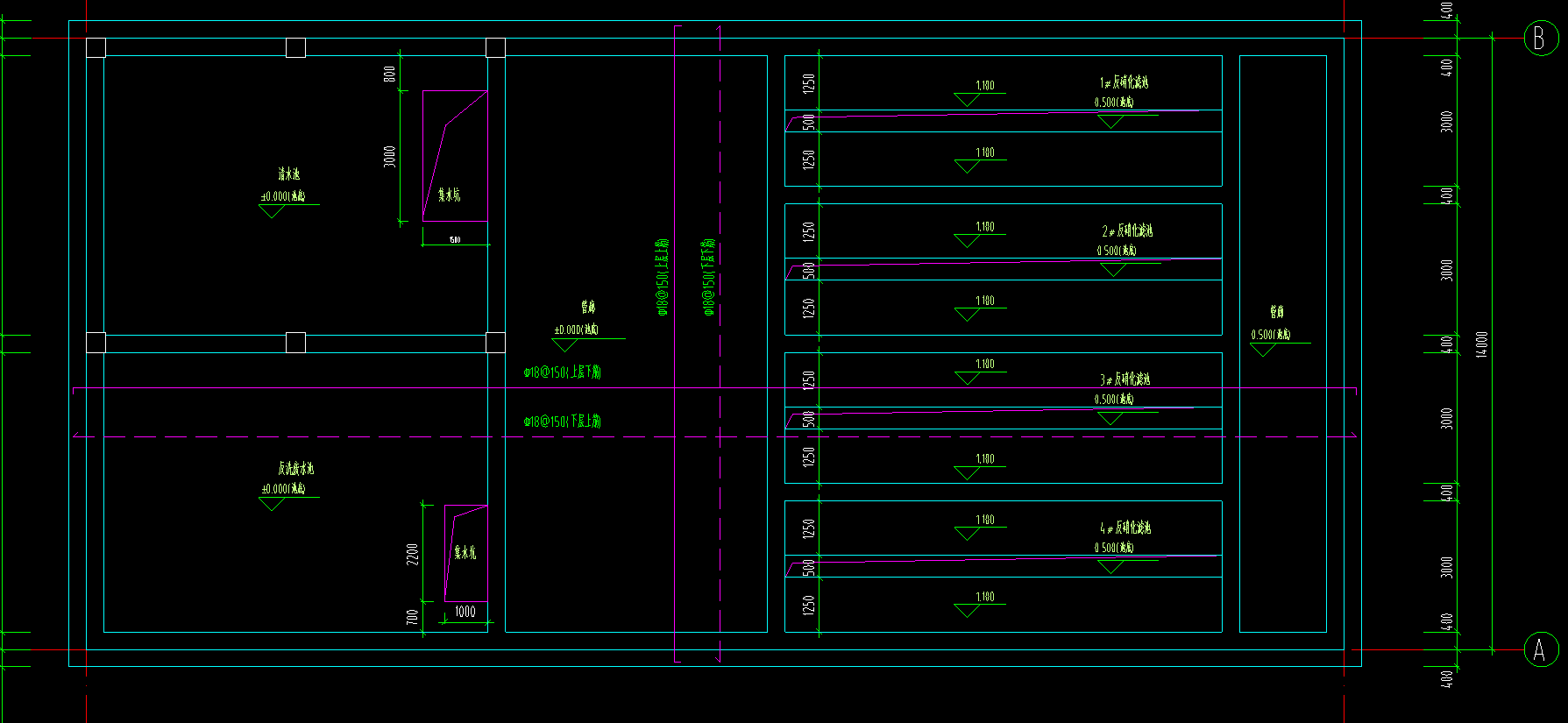Click the 700 dimension text
Image resolution: width=1568 pixels, height=723 pixels.
coord(412,617)
